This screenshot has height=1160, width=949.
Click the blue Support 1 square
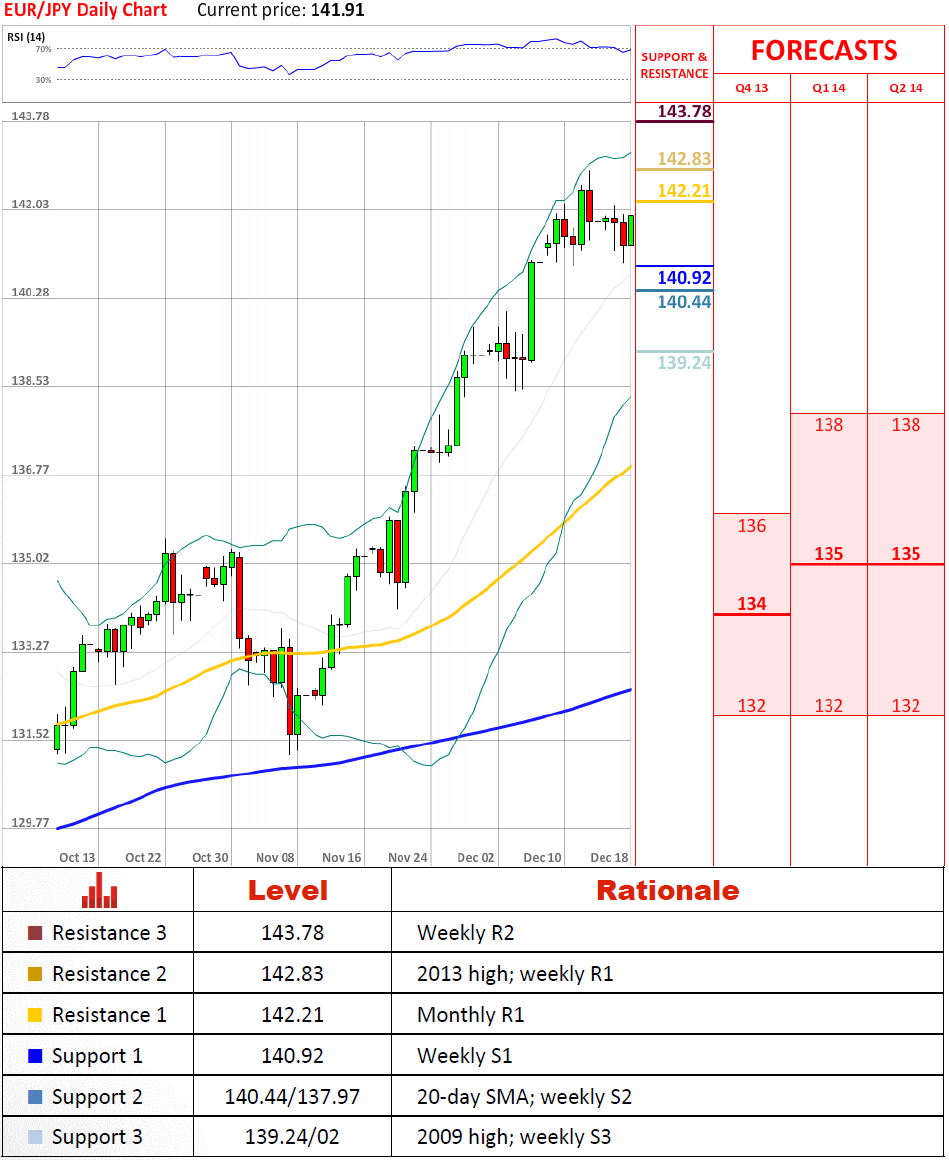tap(35, 1056)
